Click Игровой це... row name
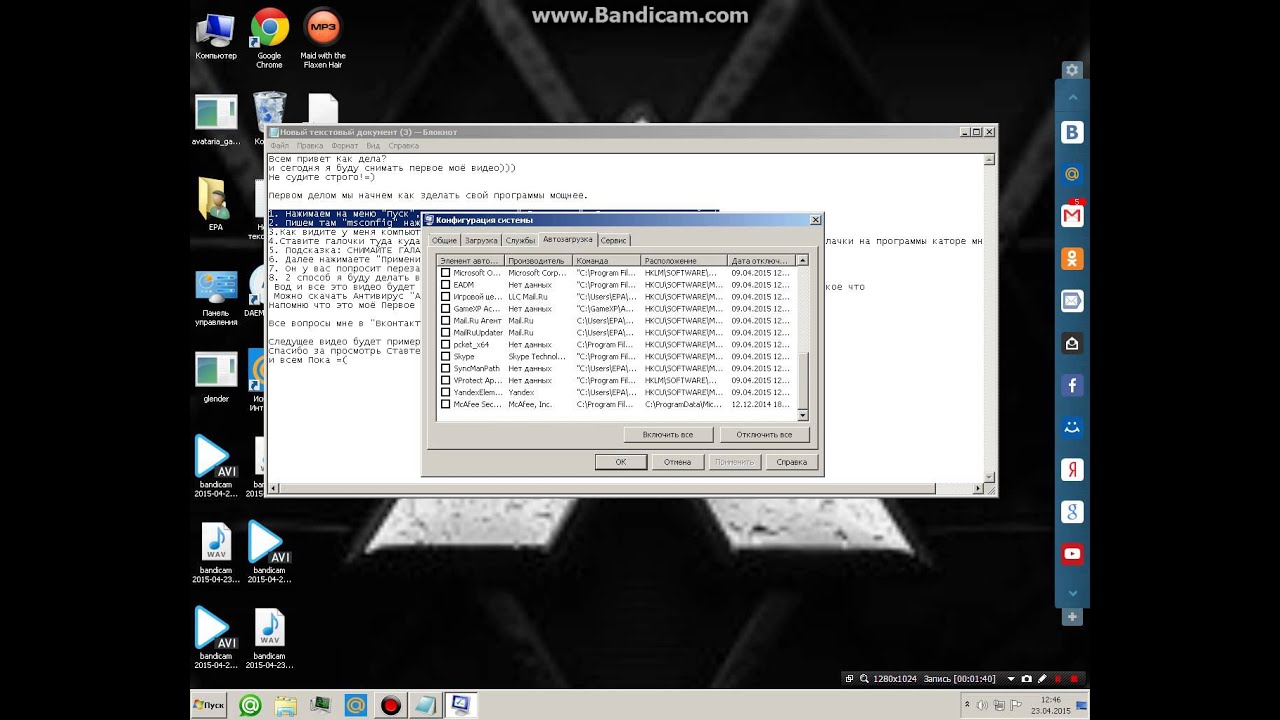 (477, 297)
